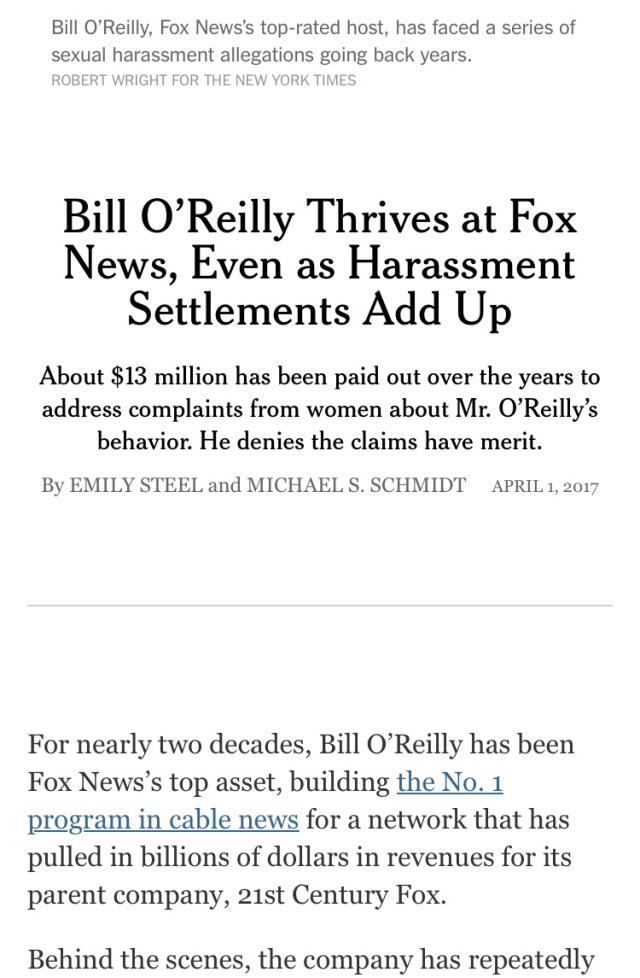Click the horizontal divider below the byline
This screenshot has width=640, height=978.
[x=320, y=605]
